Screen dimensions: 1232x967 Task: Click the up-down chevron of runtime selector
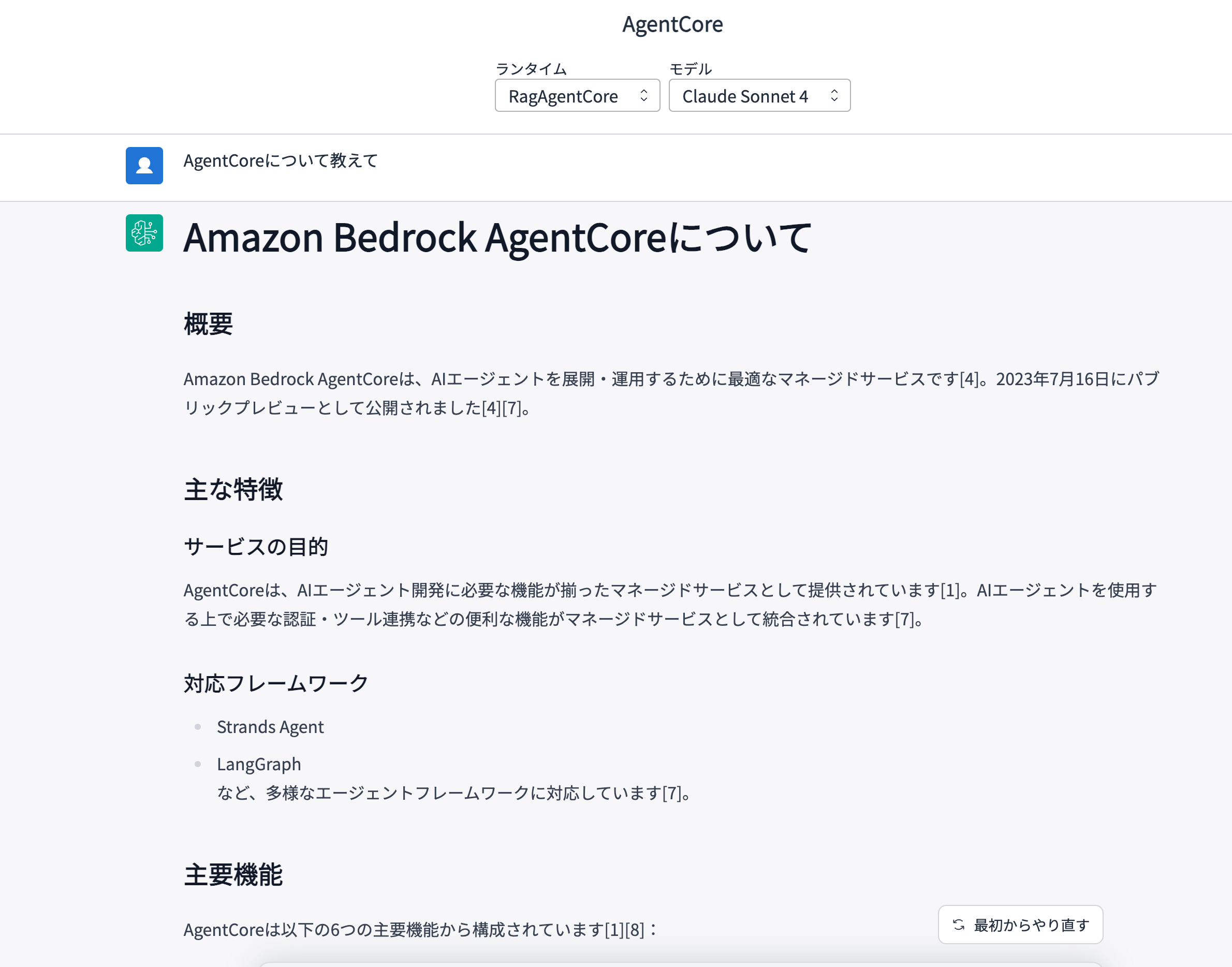coord(644,96)
